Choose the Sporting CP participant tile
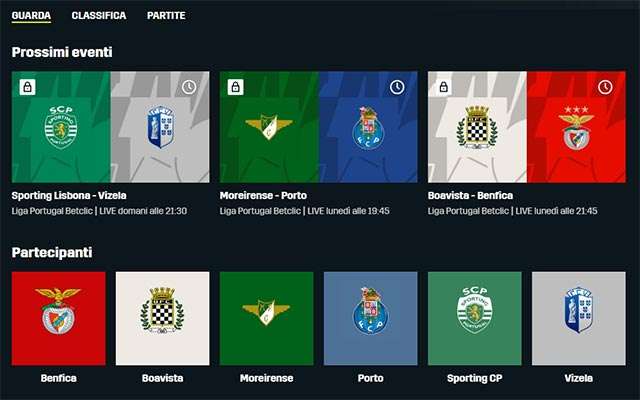The height and width of the screenshot is (400, 640). tap(475, 318)
